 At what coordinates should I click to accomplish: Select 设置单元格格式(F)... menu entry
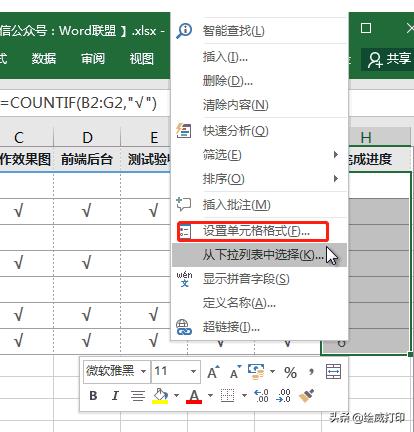click(260, 231)
